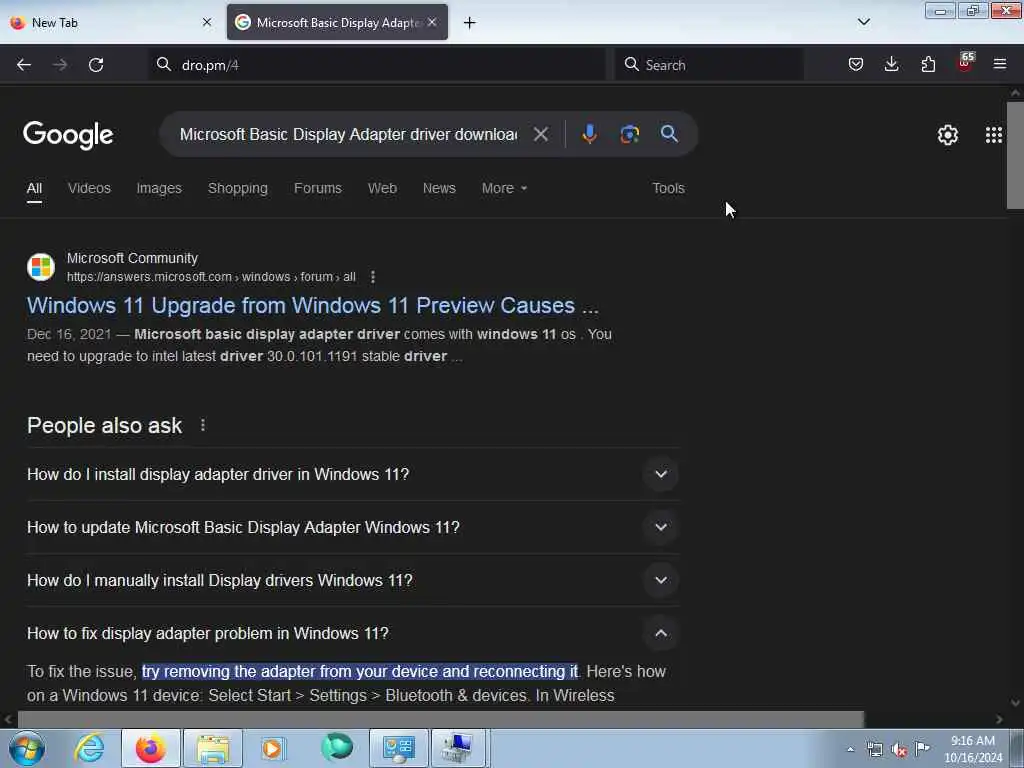
Task: Select the Images search tab
Action: pyautogui.click(x=159, y=188)
